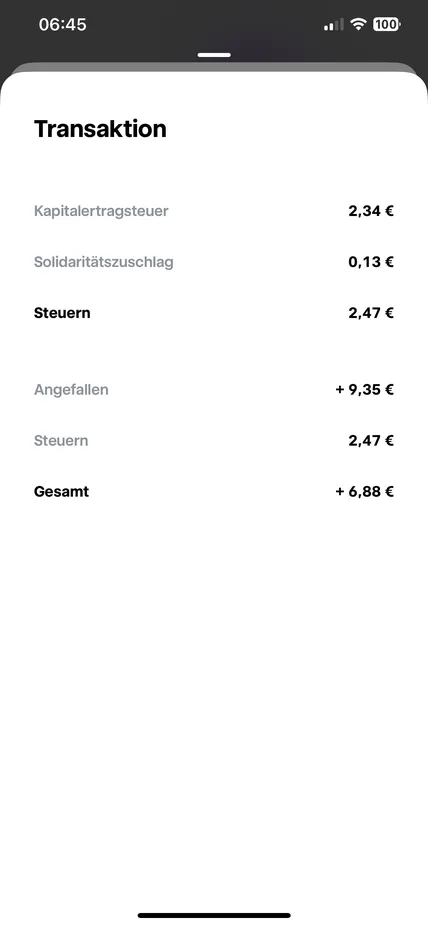Tap the cellular signal bars icon

click(334, 24)
